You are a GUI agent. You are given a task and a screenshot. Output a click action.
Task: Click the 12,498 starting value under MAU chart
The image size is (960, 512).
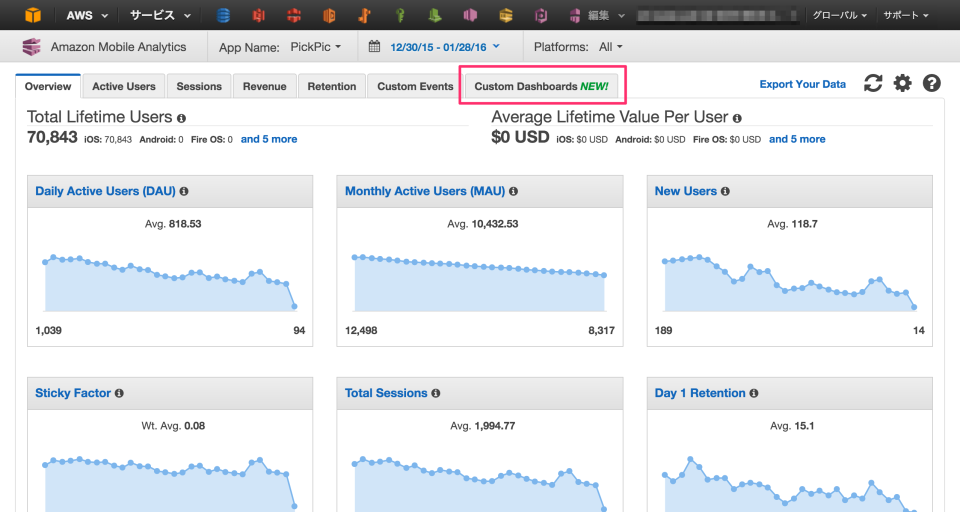(x=361, y=331)
